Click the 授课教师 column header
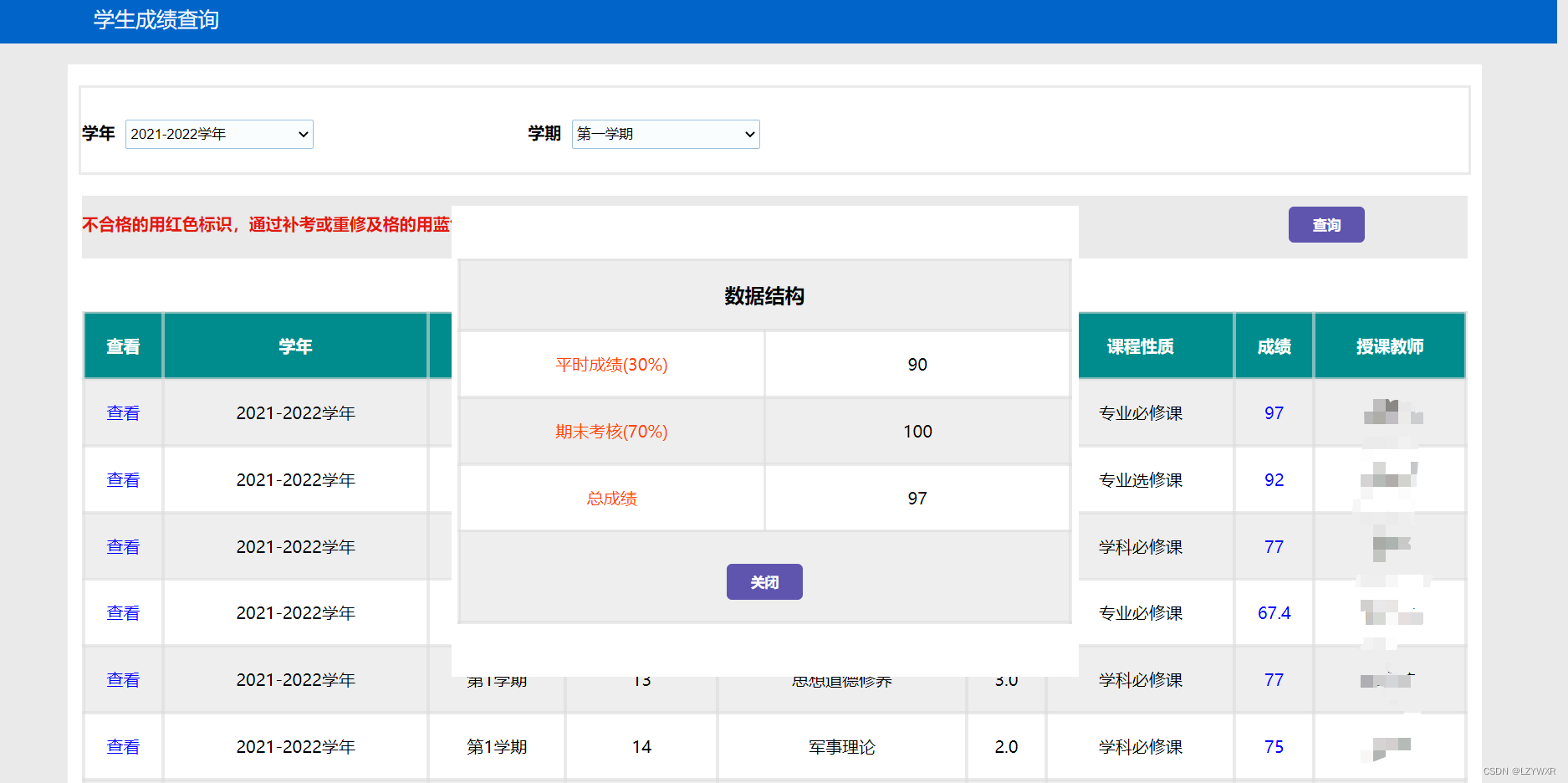The height and width of the screenshot is (783, 1568). coord(1389,345)
